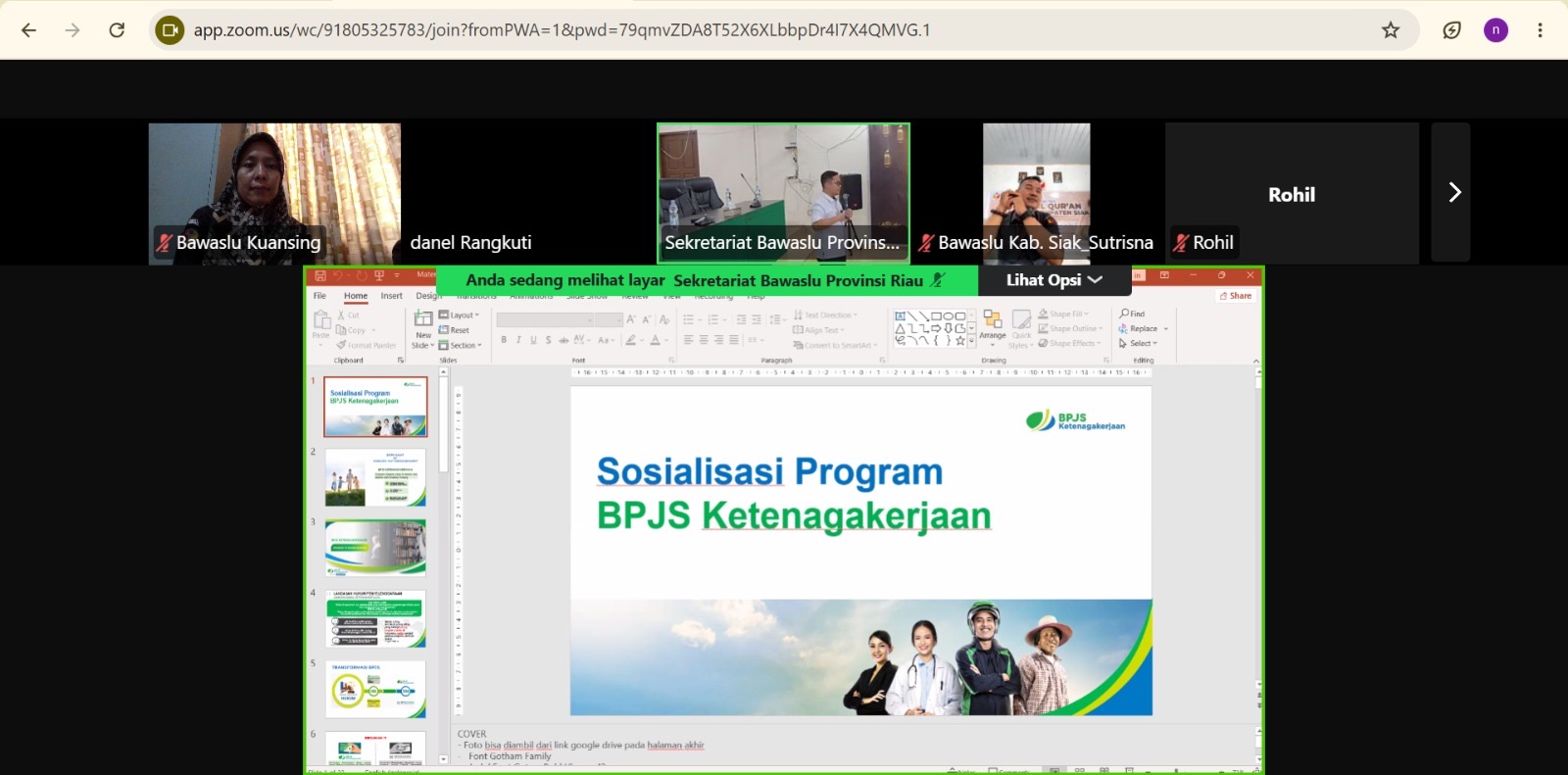Select the five-point Star shape
This screenshot has height=775, width=1568.
[x=959, y=340]
